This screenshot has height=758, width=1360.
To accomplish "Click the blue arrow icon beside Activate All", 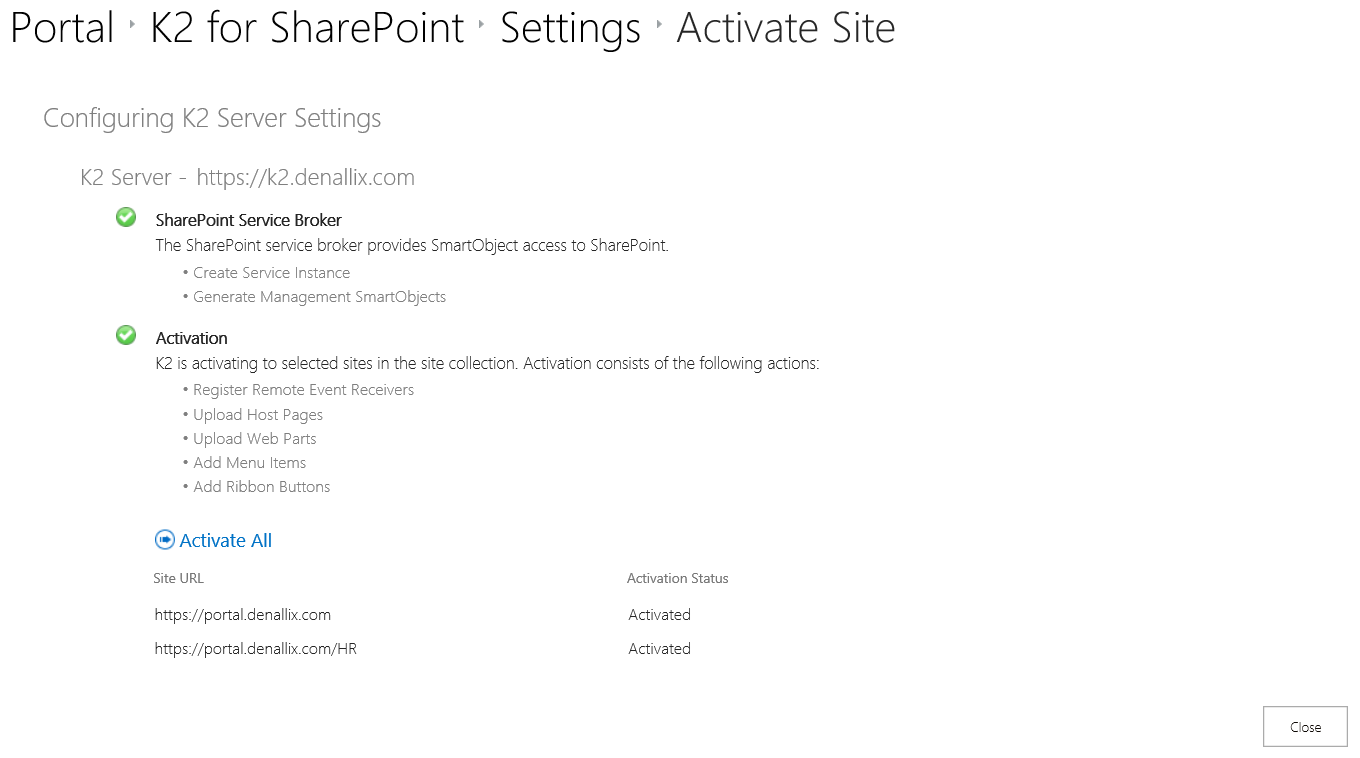I will tap(165, 540).
